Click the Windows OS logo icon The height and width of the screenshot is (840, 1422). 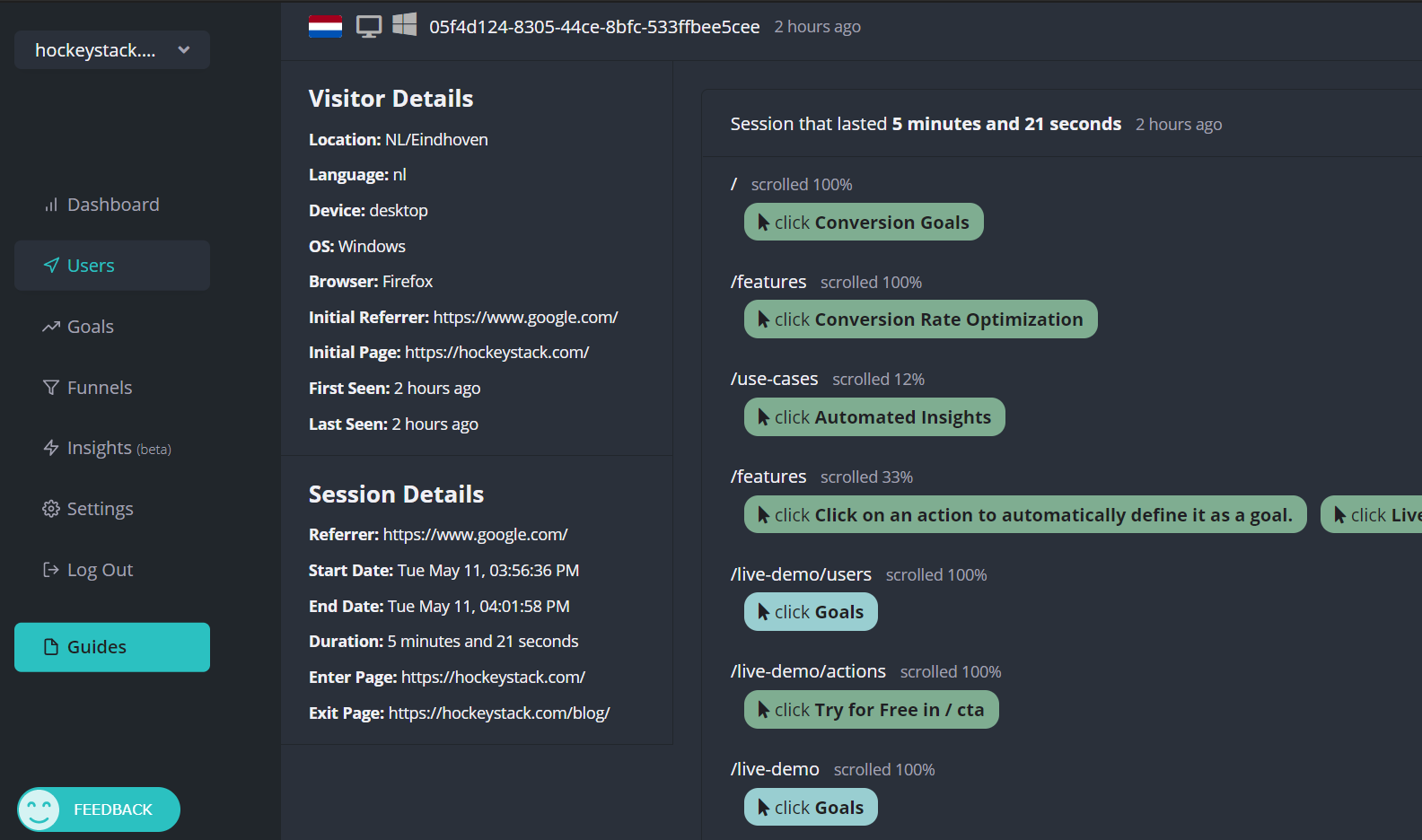point(405,25)
